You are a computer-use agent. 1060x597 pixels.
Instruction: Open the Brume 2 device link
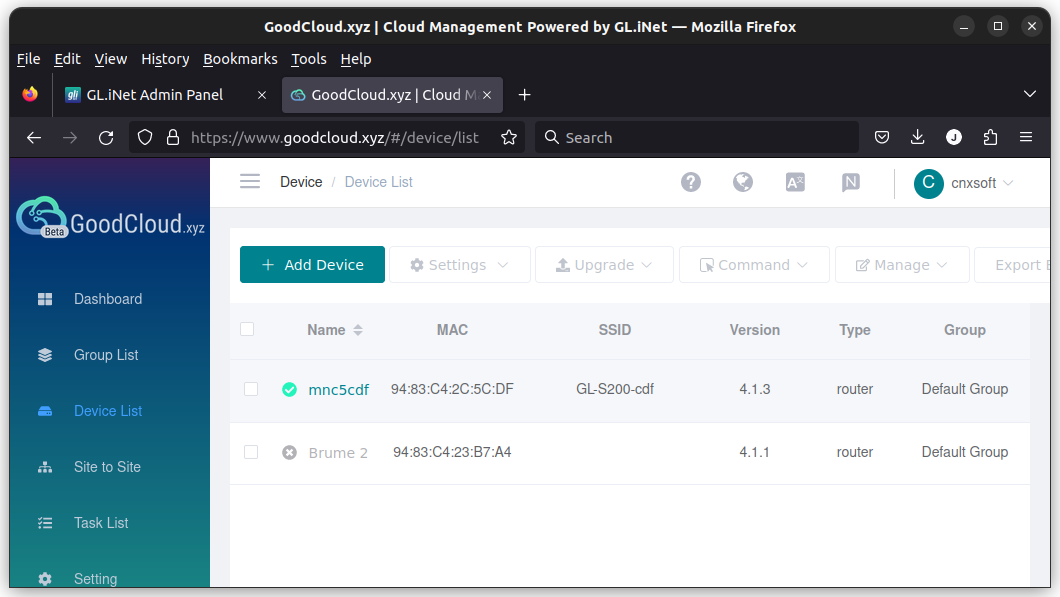(x=338, y=453)
